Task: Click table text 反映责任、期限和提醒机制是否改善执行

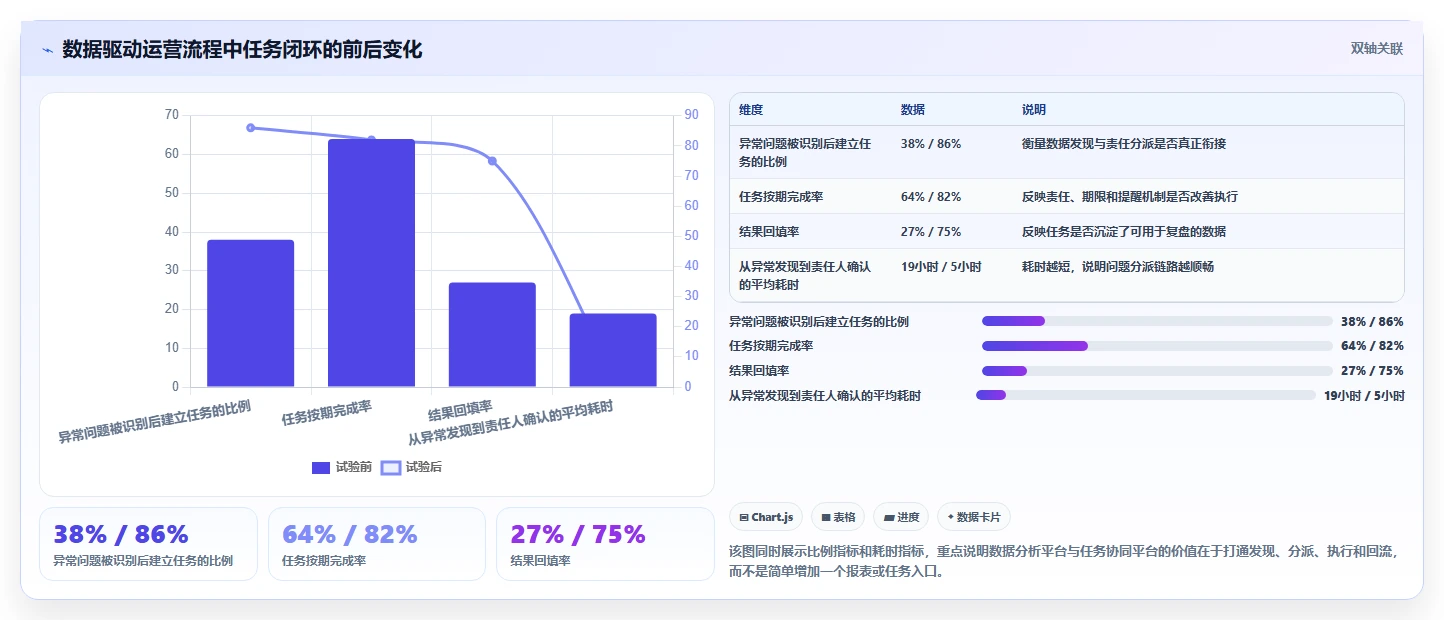Action: [1130, 197]
